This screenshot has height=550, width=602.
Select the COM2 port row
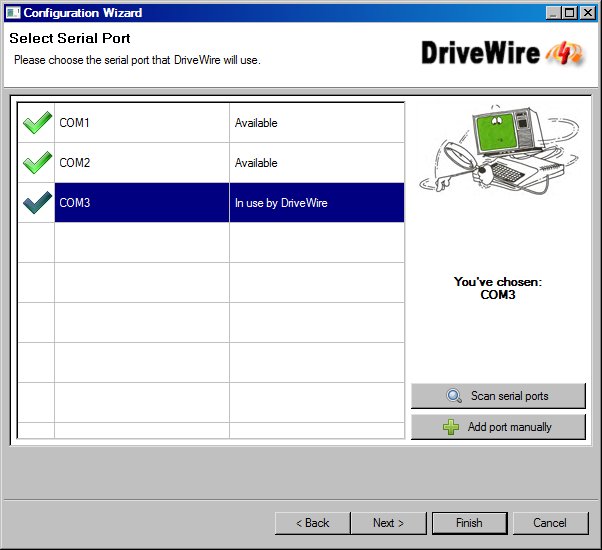(211, 163)
